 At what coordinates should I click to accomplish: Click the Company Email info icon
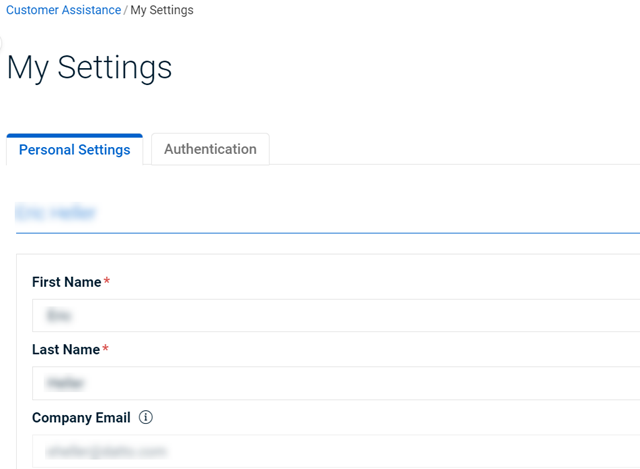point(145,418)
